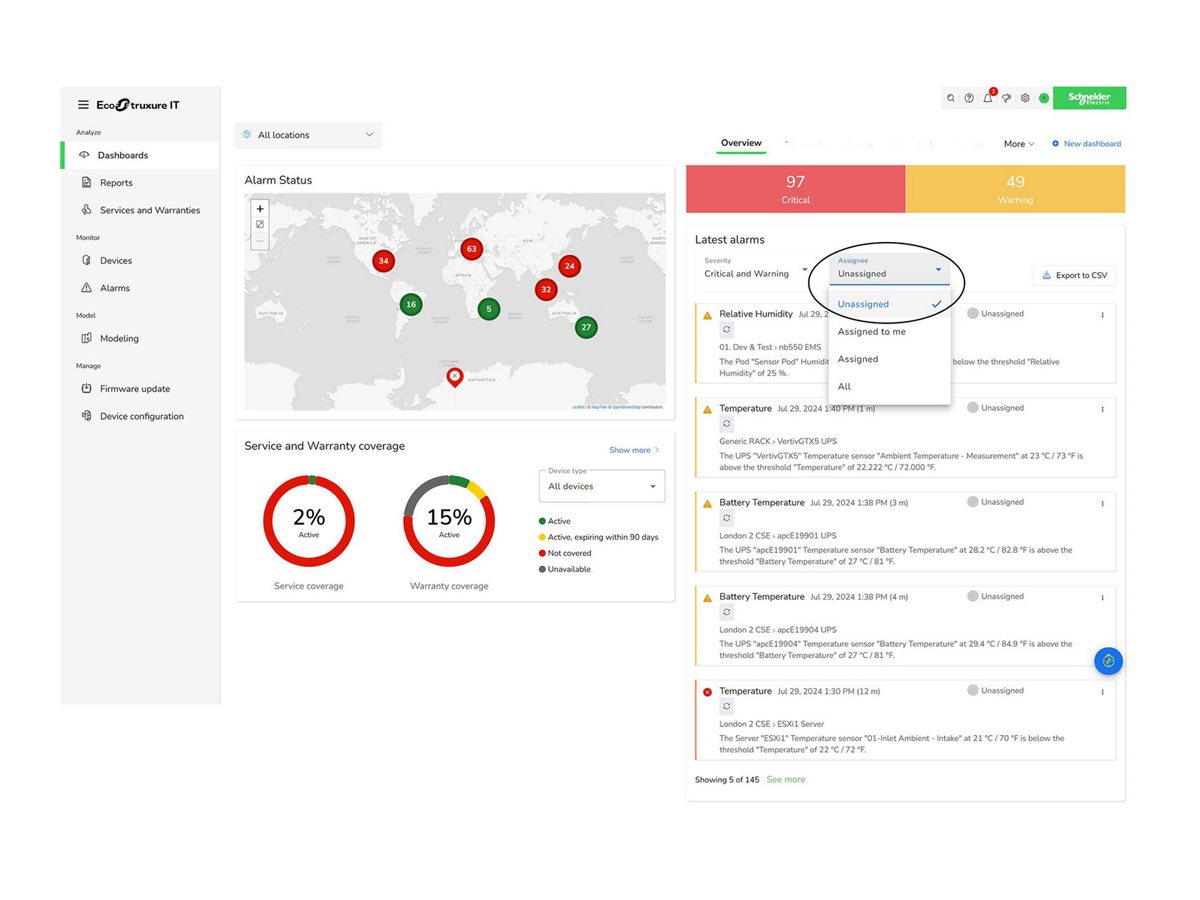The width and height of the screenshot is (1200, 900).
Task: Open the hamburger navigation menu
Action: (83, 105)
